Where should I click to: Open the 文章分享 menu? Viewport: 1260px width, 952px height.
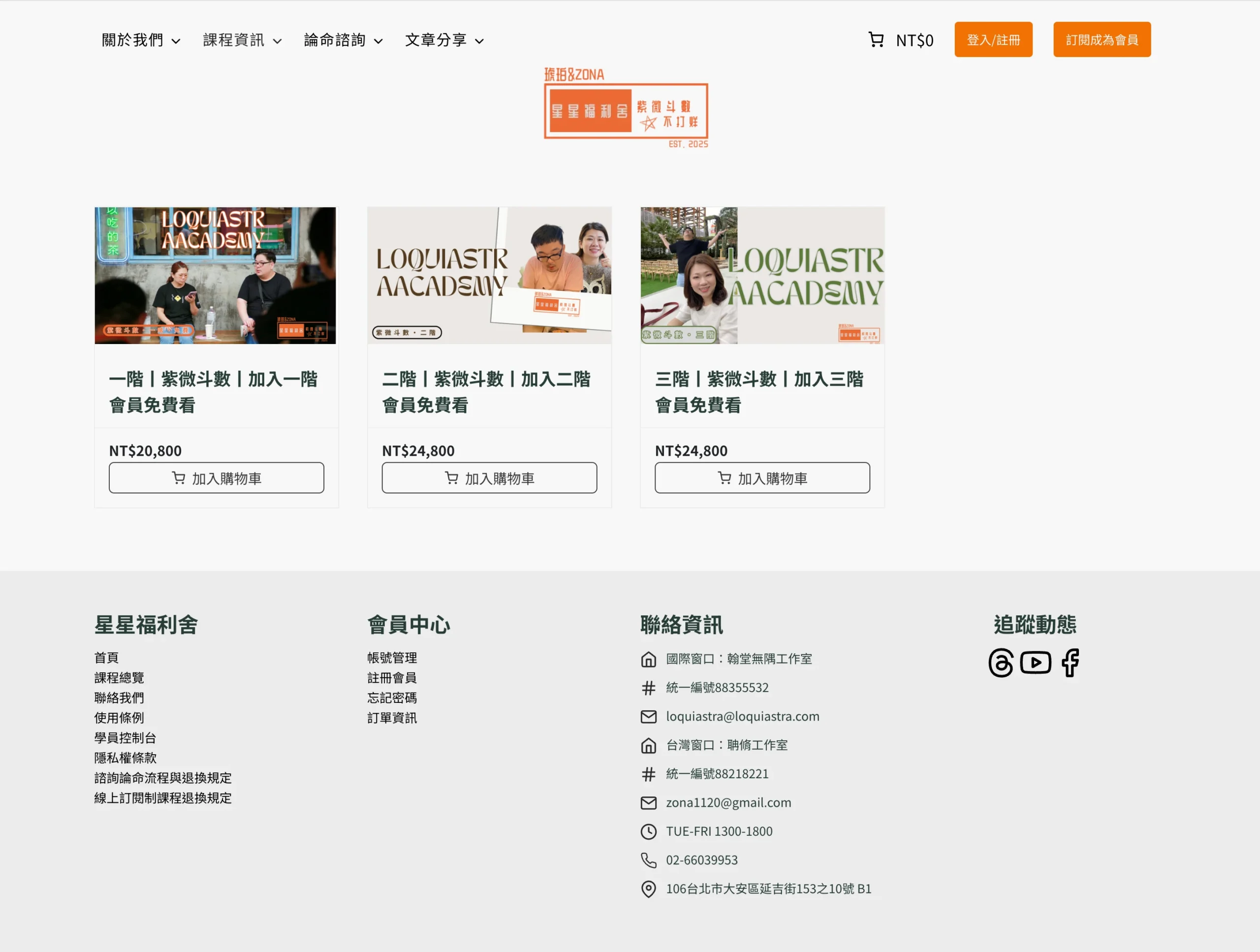point(444,40)
